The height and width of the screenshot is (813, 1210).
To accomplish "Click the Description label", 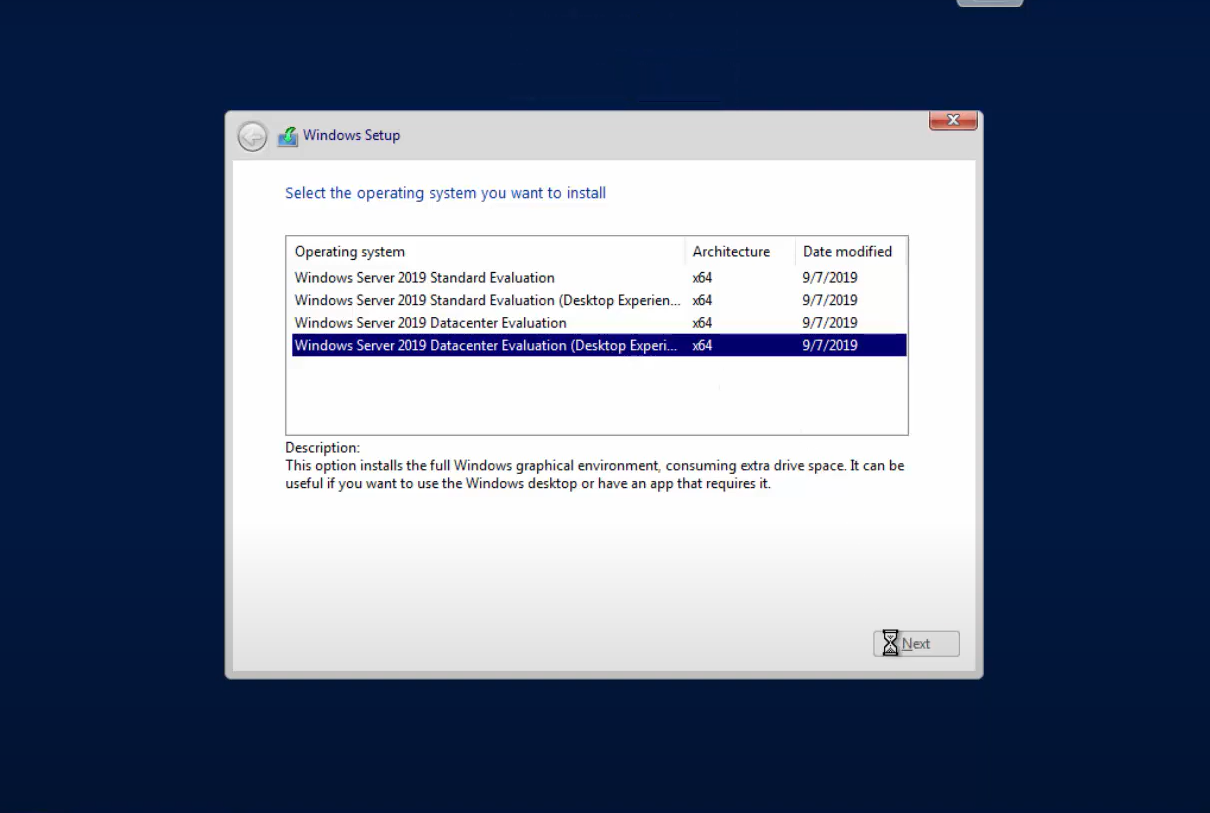I will (323, 448).
